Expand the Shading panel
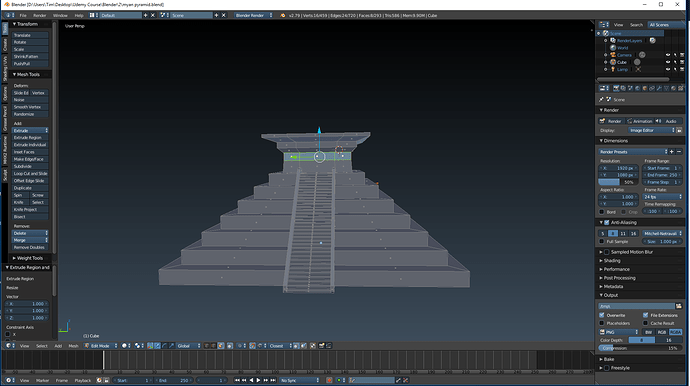This screenshot has height=386, width=690. [x=612, y=261]
